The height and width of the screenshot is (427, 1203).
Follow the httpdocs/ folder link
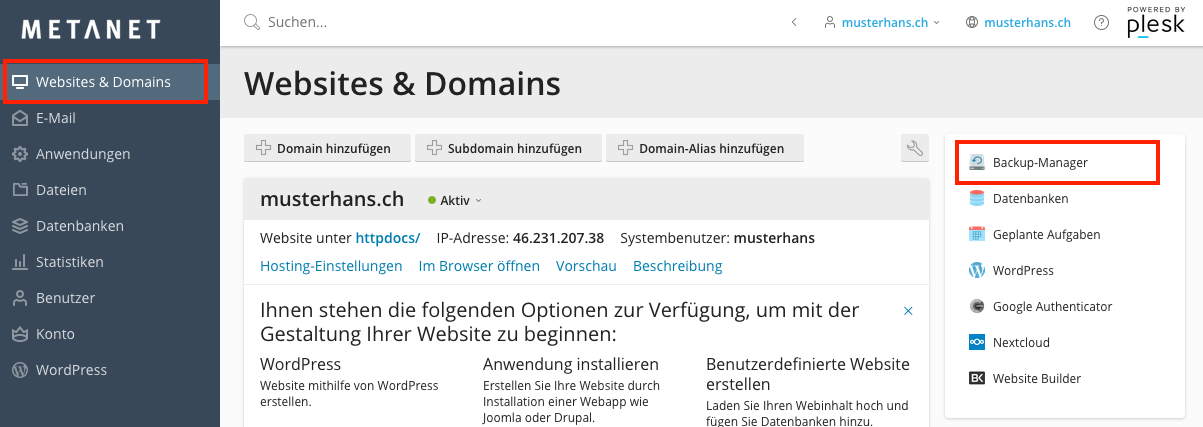(x=388, y=238)
